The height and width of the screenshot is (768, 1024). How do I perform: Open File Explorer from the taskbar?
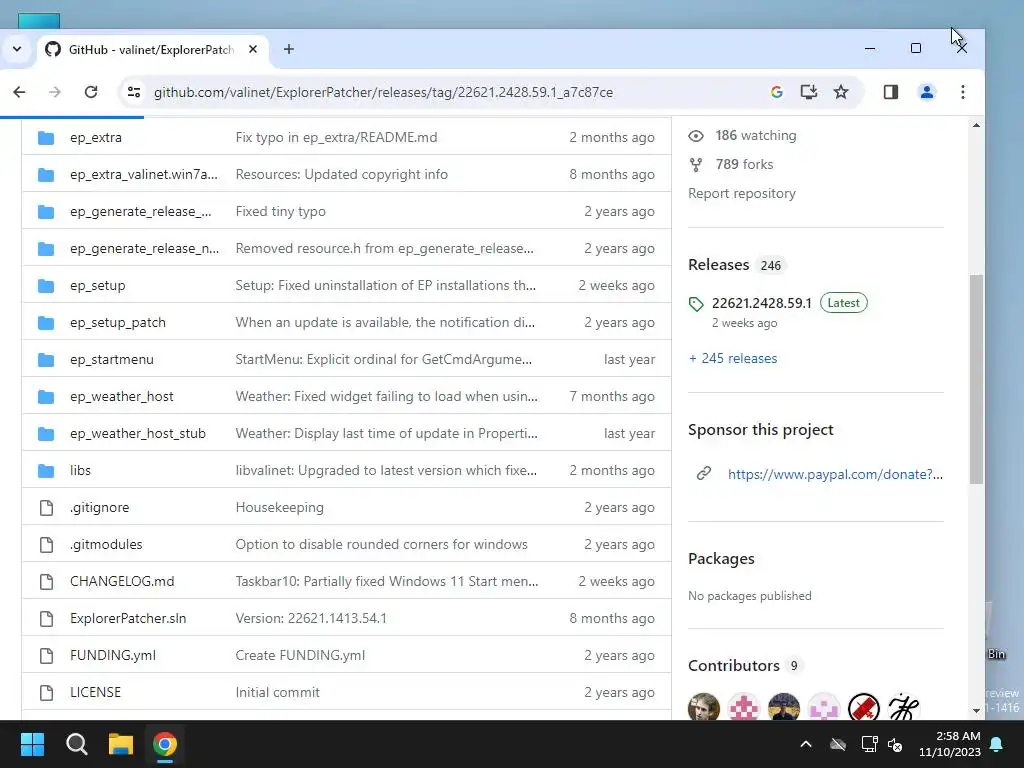121,744
